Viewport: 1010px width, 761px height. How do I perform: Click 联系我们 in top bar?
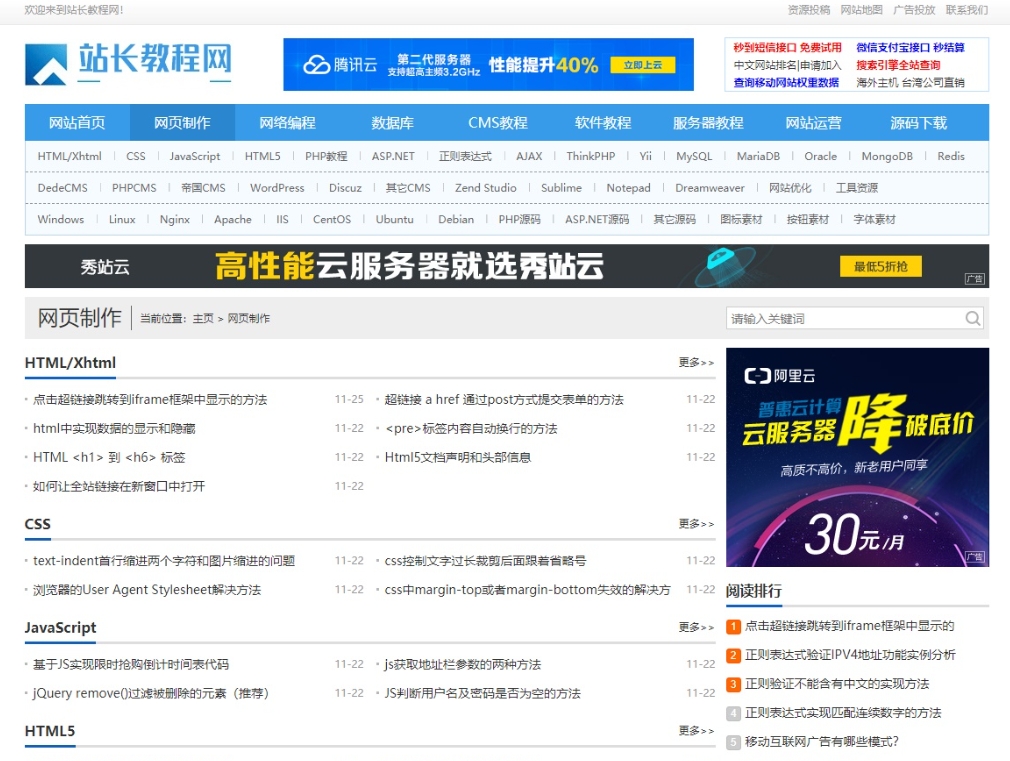click(967, 10)
